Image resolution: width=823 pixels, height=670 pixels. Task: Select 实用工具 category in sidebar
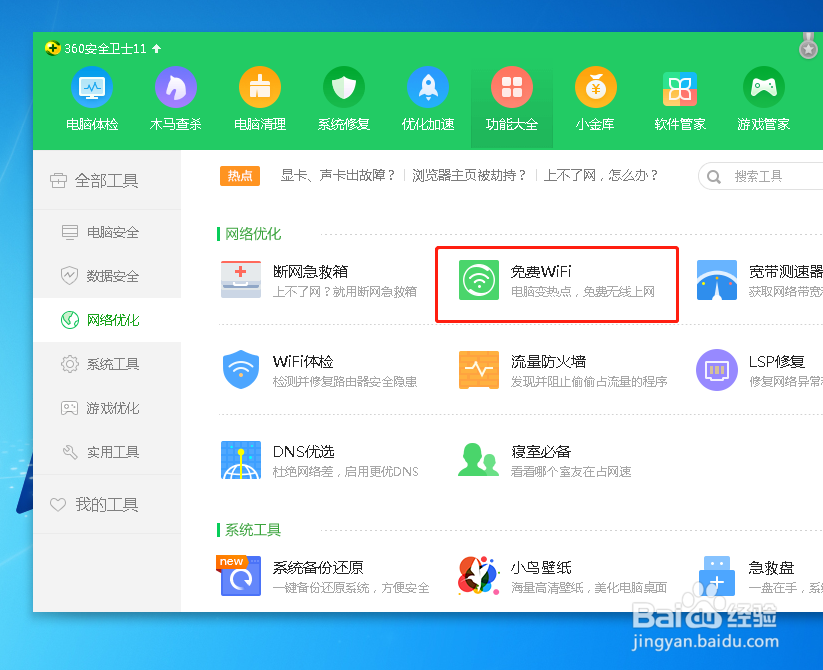pyautogui.click(x=107, y=452)
